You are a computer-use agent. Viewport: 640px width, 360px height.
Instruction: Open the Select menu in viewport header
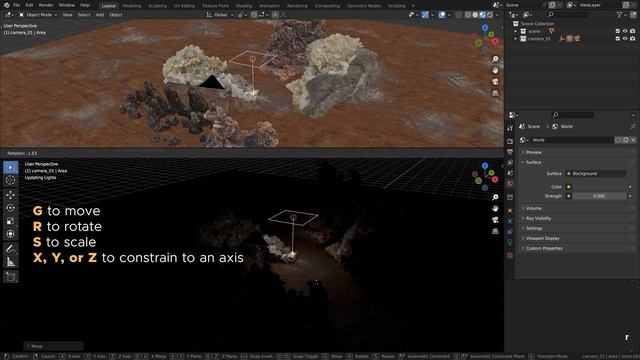(x=84, y=15)
